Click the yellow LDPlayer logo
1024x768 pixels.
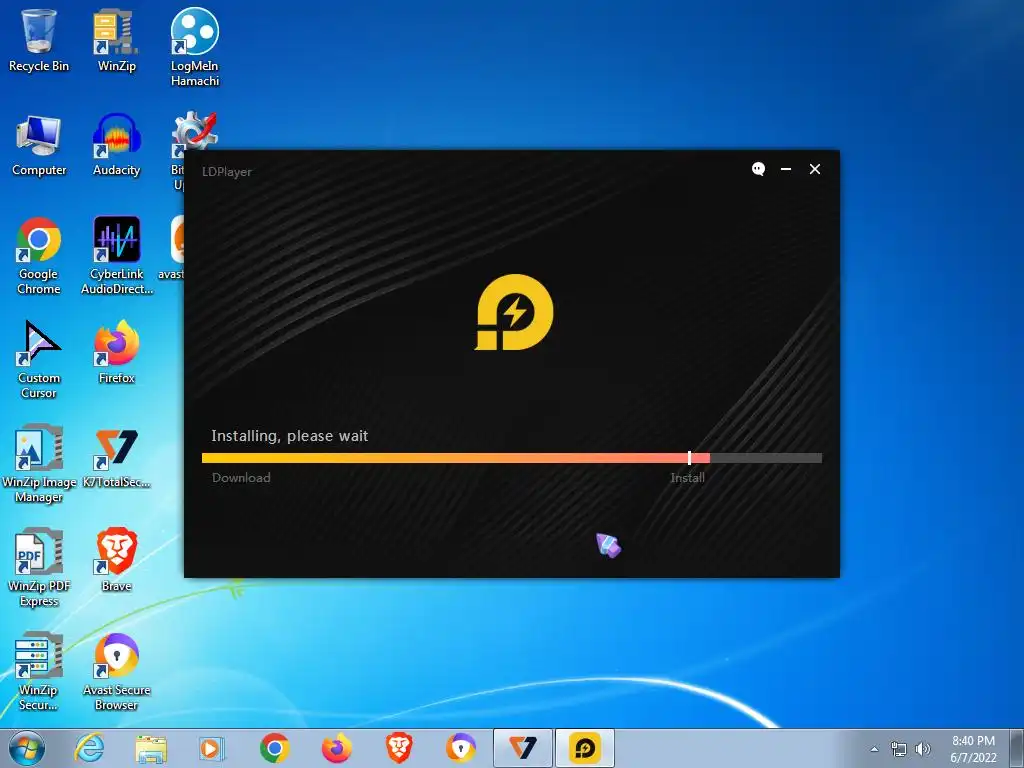click(514, 312)
